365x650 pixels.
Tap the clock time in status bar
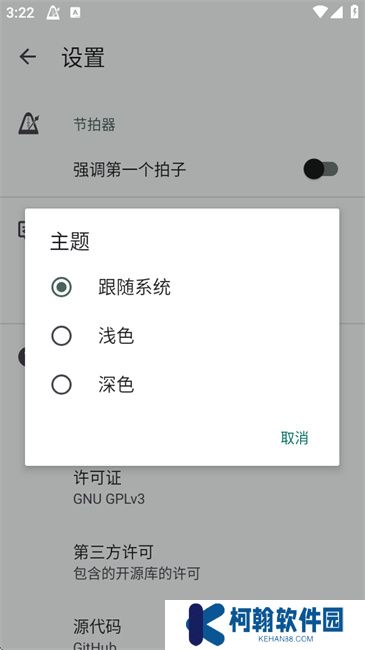point(20,13)
